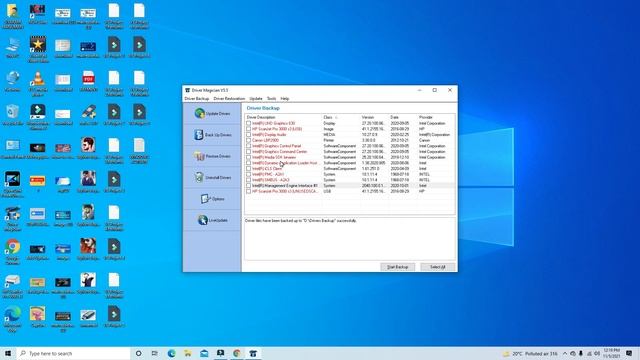Open the Update menu

256,99
